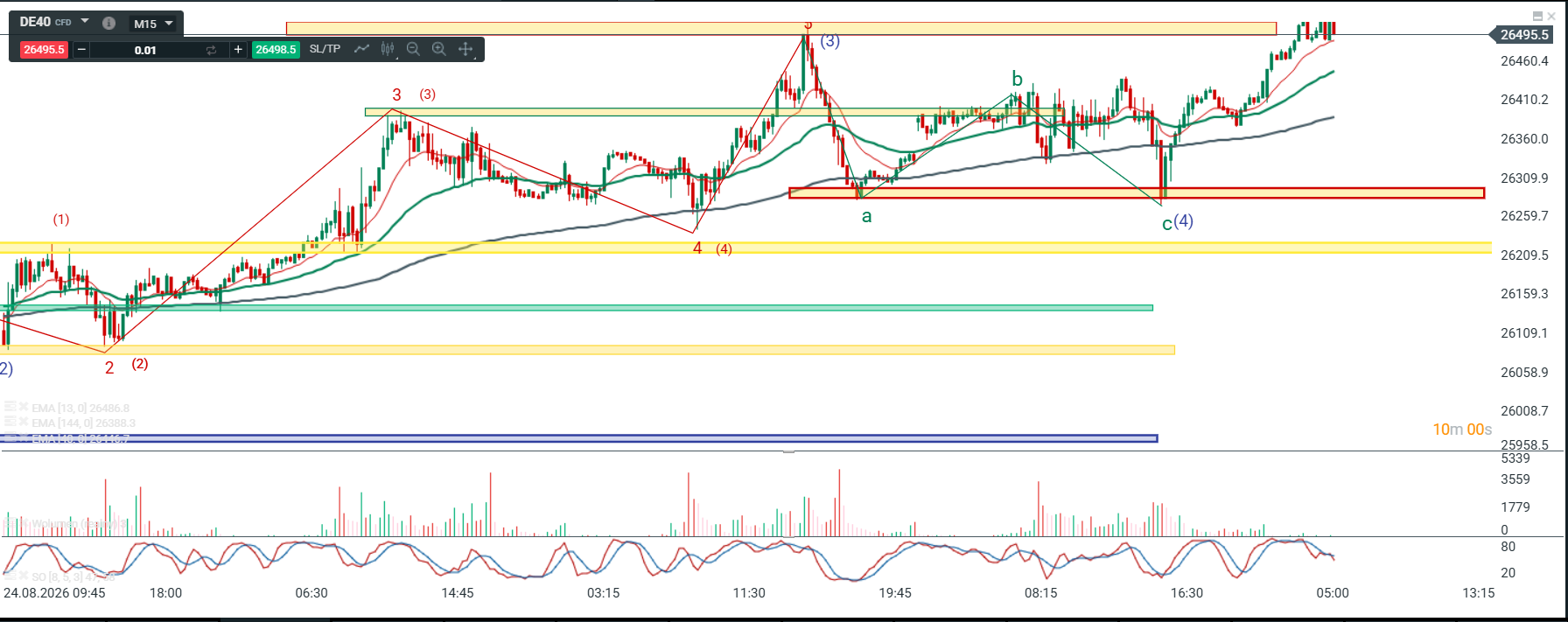Zoom in using the magnifier plus icon
Screen dimensions: 1568x622
coord(439,49)
